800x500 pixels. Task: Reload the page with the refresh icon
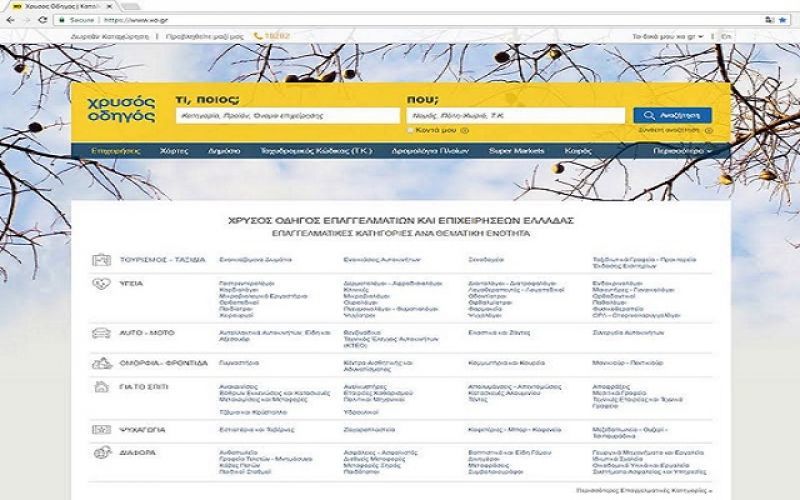(x=43, y=20)
